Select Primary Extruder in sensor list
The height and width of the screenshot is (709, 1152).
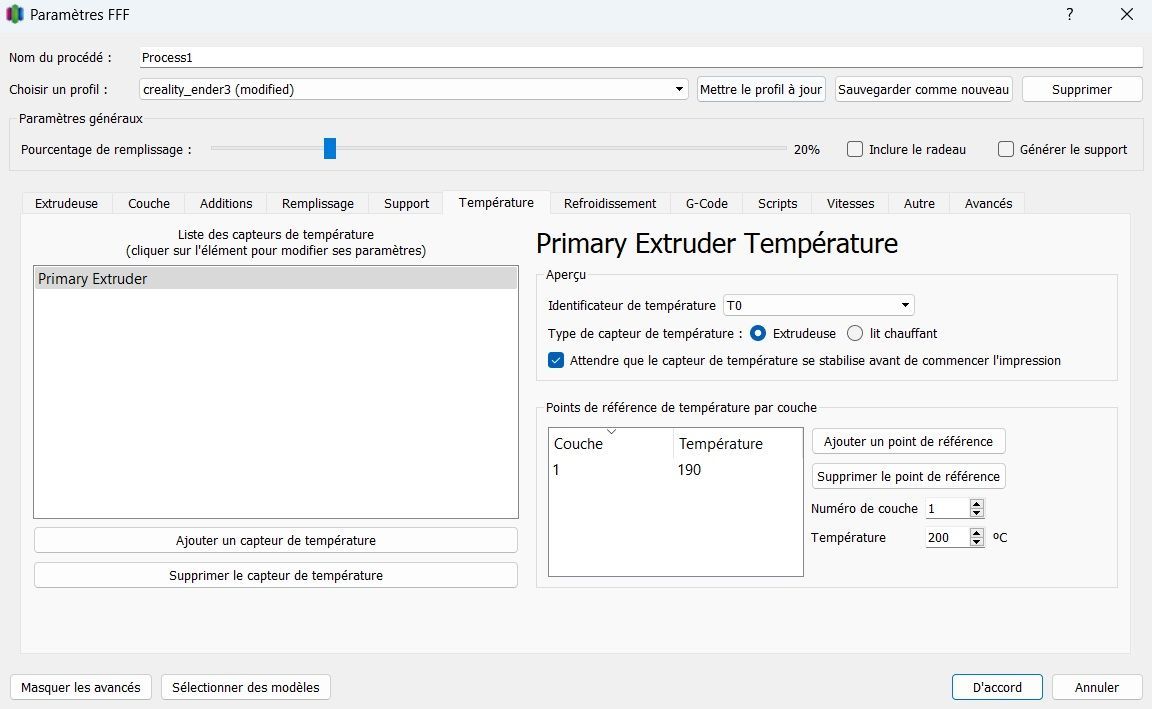pyautogui.click(x=275, y=279)
